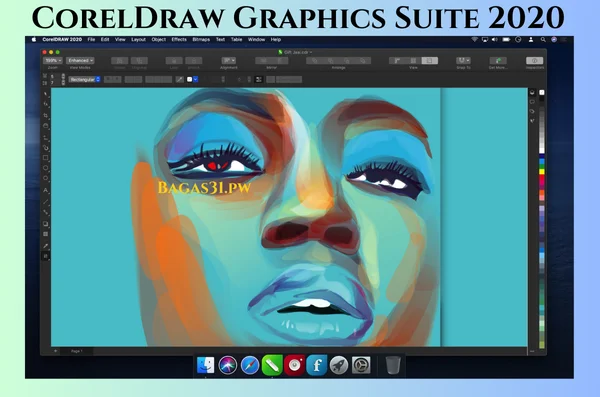Image resolution: width=600 pixels, height=397 pixels.
Task: Click the Group objects toolbar button
Action: point(119,60)
